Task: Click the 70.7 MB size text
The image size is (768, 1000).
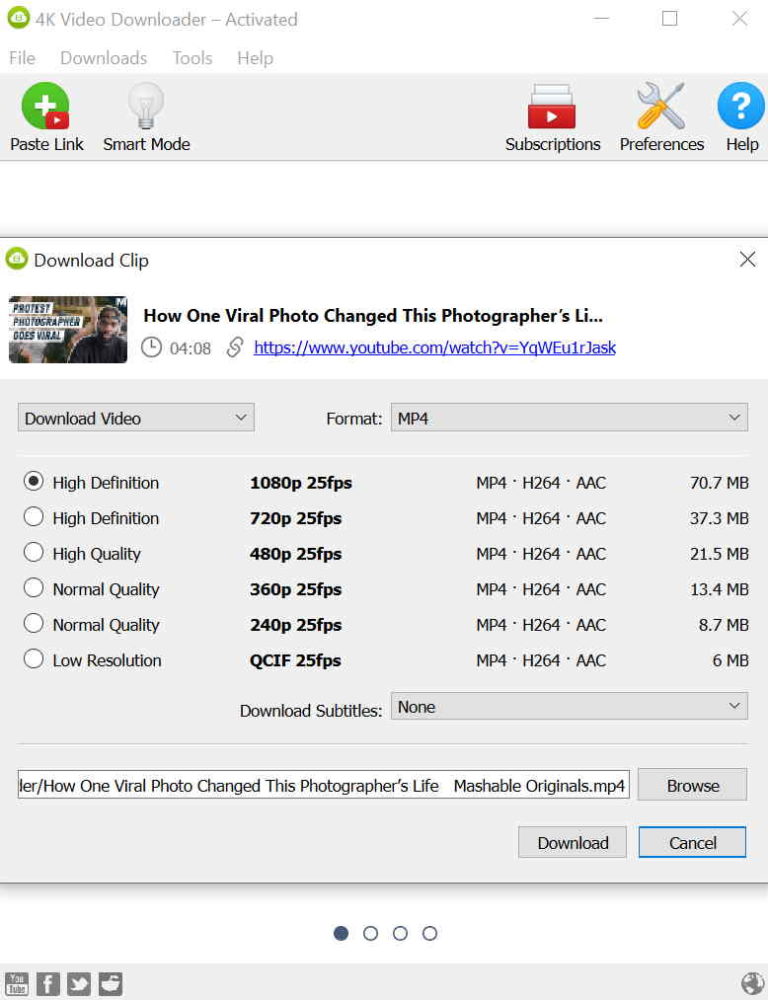Action: pos(719,483)
